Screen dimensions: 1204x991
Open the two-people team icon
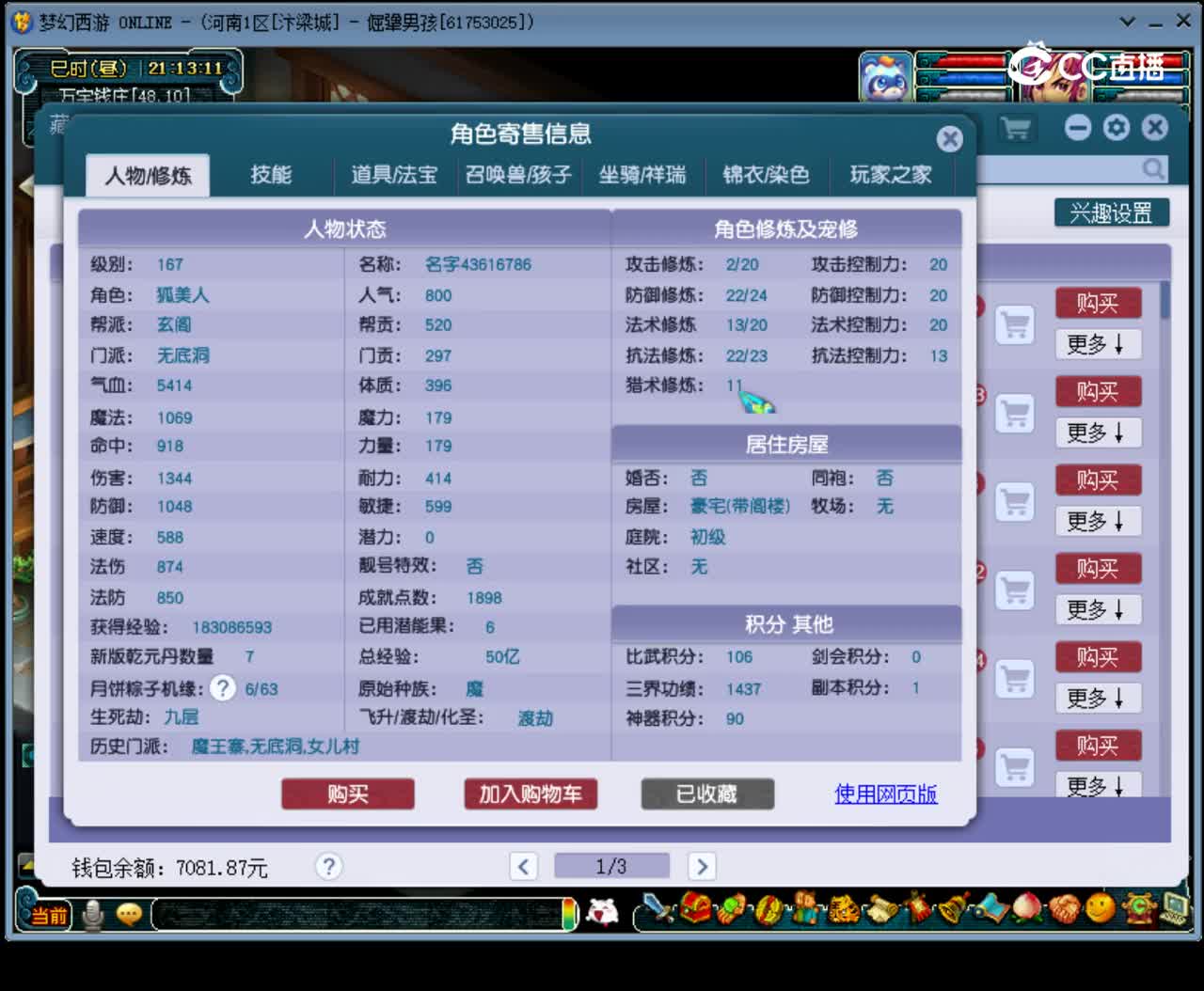click(805, 908)
